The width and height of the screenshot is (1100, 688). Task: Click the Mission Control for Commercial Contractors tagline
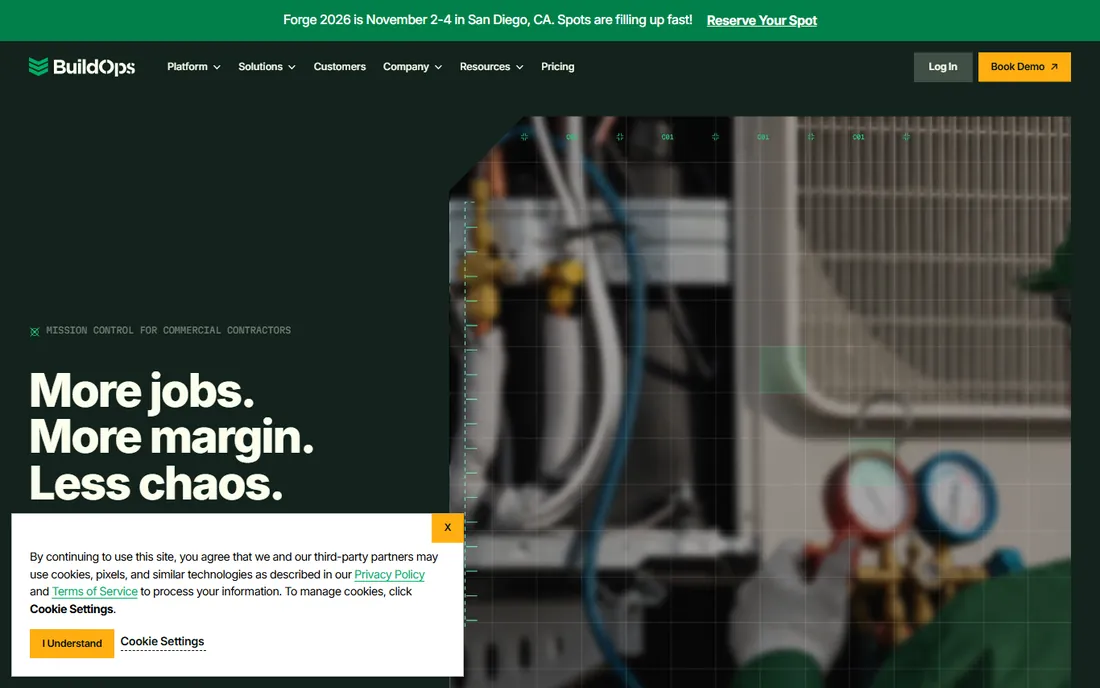tap(168, 330)
